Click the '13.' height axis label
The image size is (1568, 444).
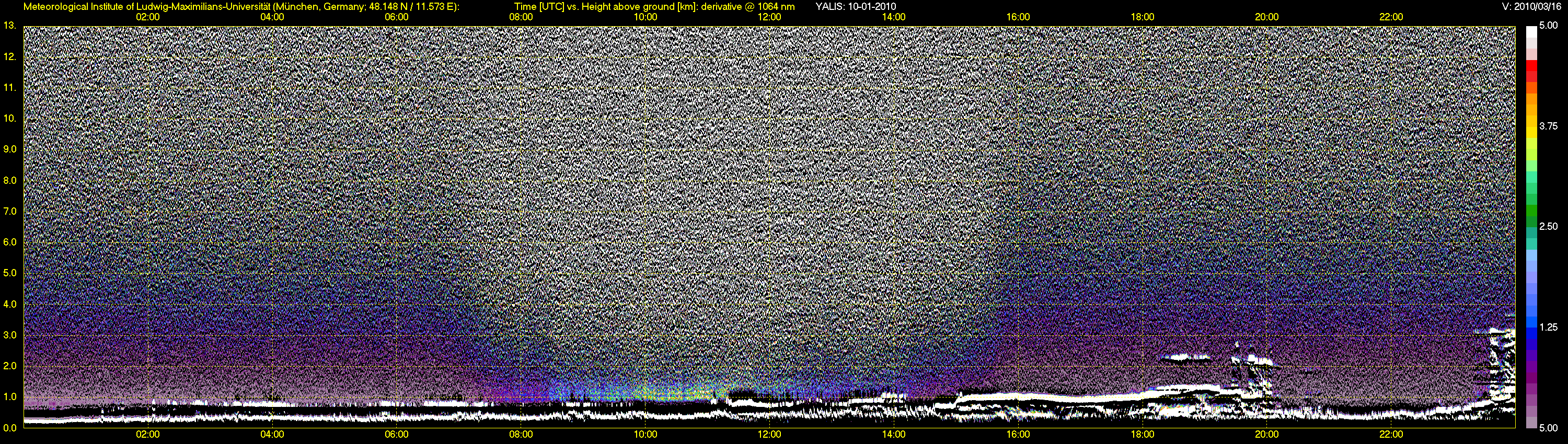pos(9,26)
